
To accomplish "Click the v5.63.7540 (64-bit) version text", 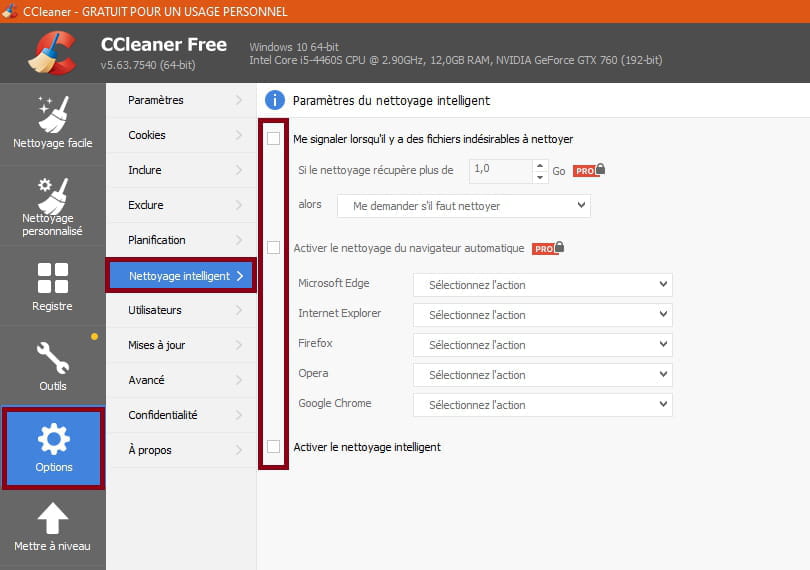I will 148,65.
